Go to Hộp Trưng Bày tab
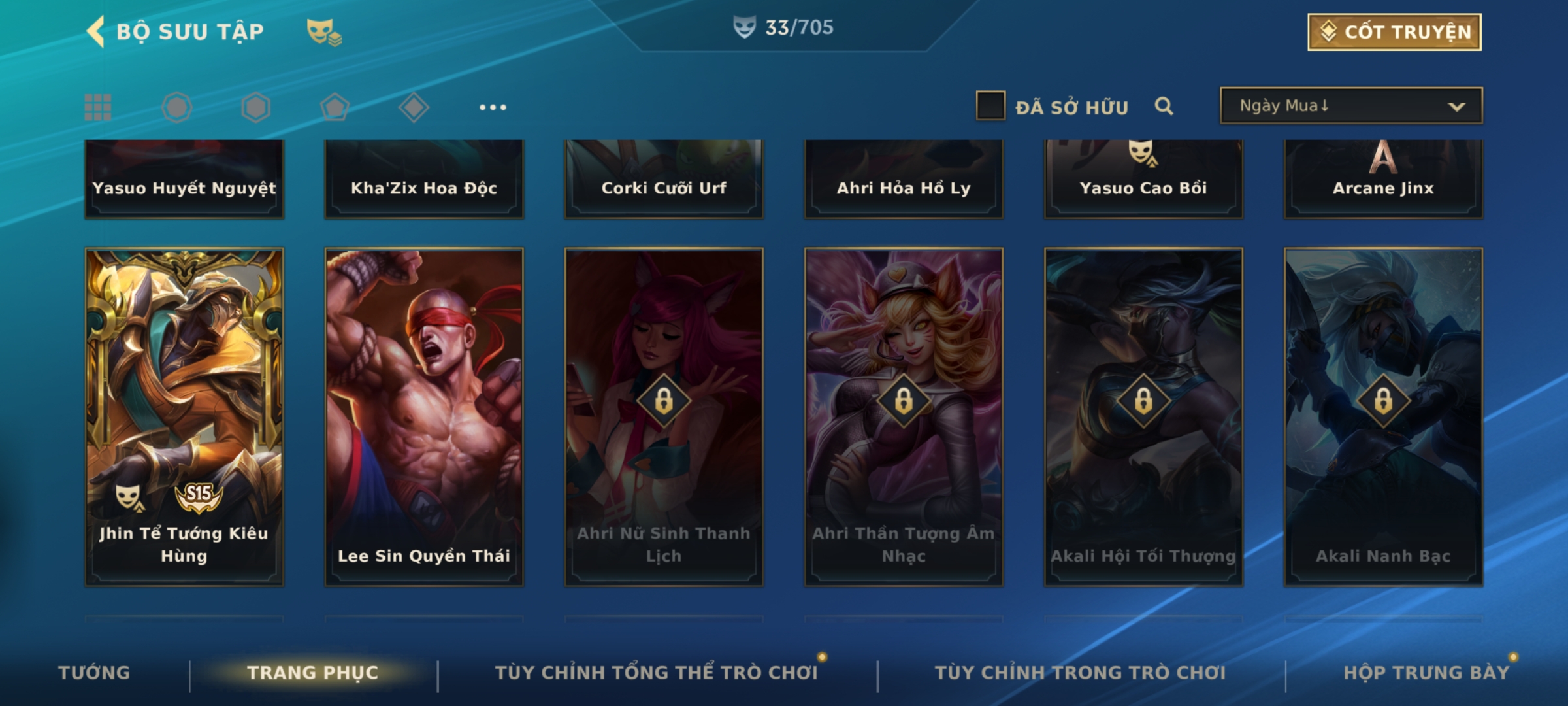1568x706 pixels. 1426,673
